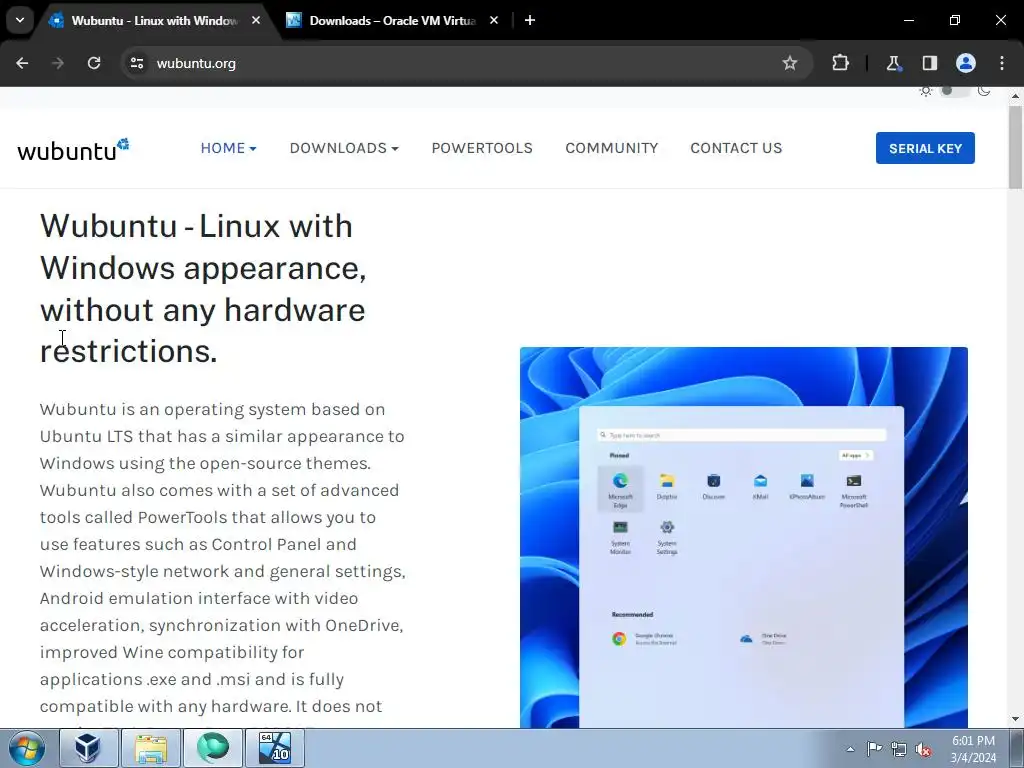Open File Explorer from the taskbar
The width and height of the screenshot is (1024, 768).
coord(151,748)
